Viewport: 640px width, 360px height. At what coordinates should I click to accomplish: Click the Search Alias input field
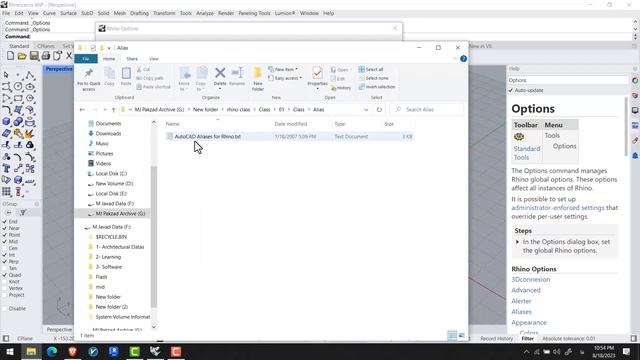427,109
